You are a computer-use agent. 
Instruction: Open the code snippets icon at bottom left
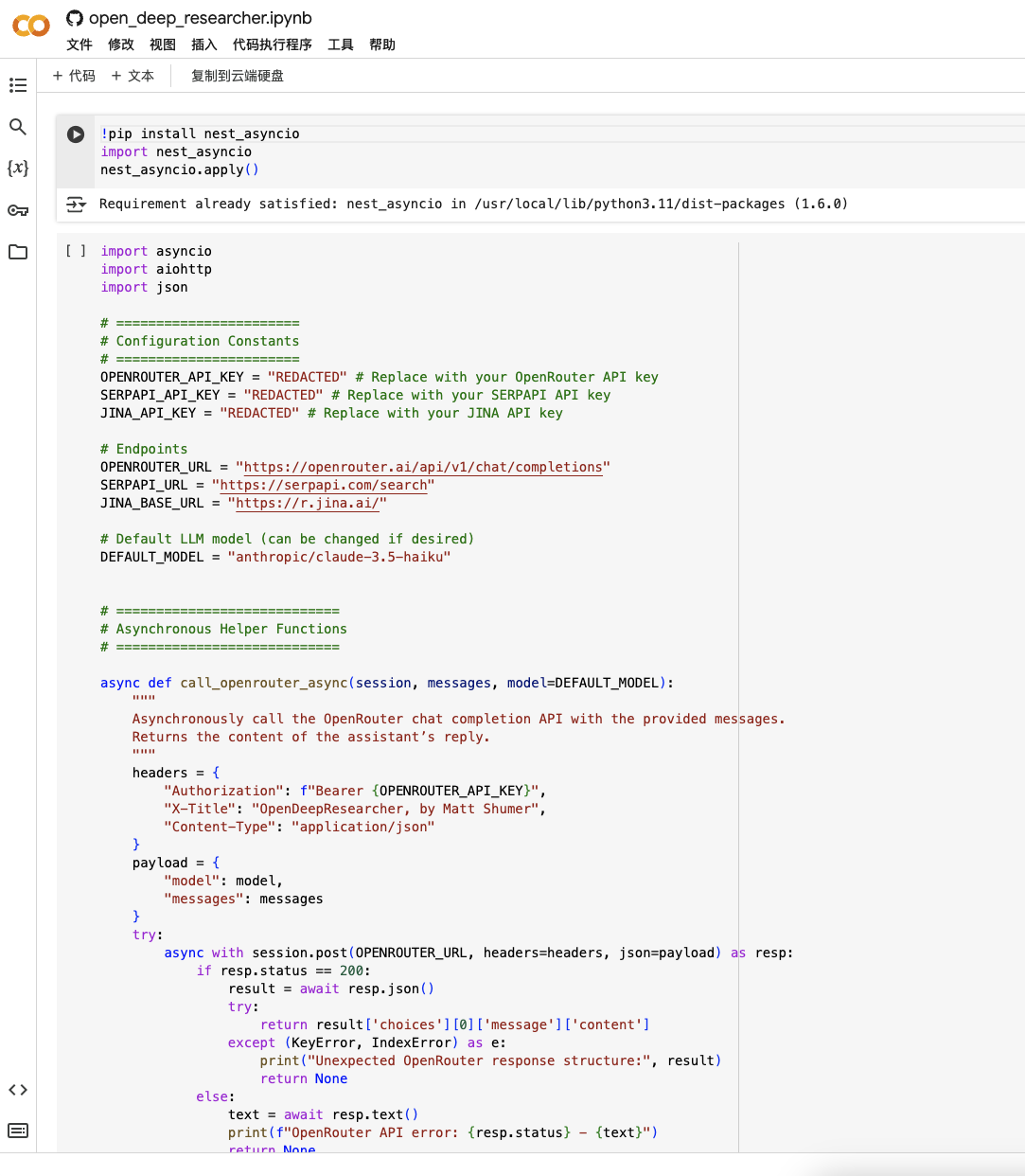(x=18, y=1090)
